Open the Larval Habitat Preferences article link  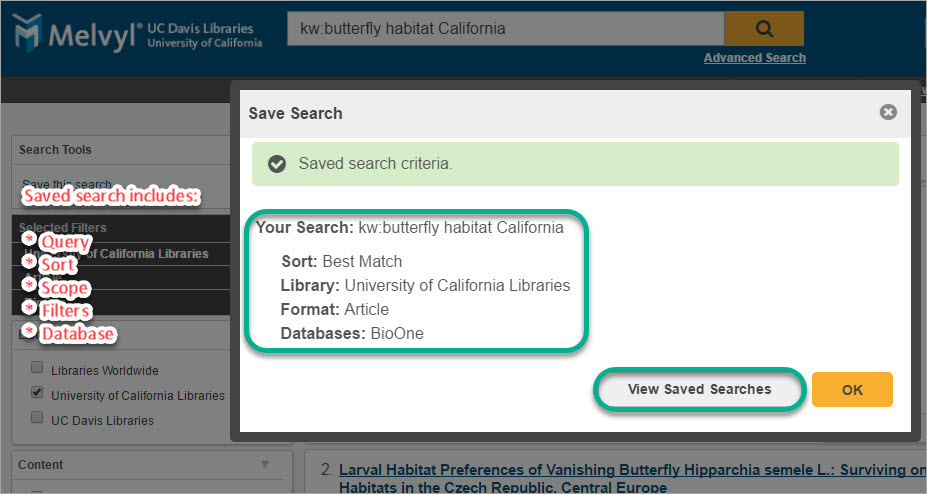pos(632,478)
